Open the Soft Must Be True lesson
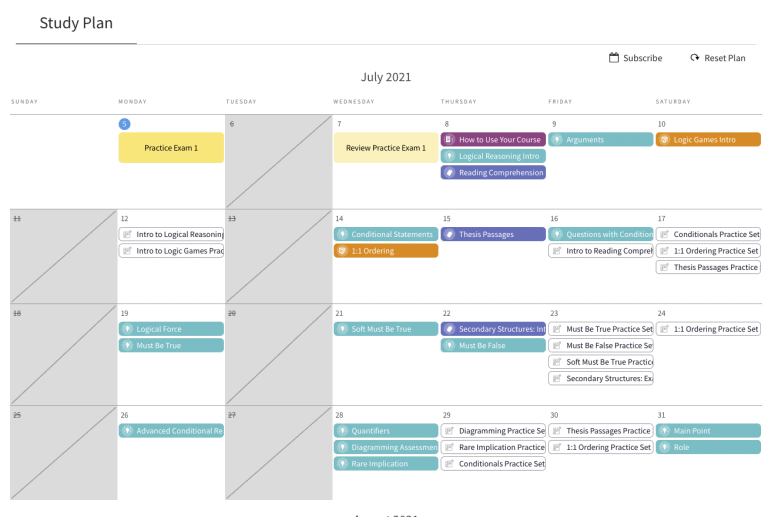This screenshot has width=768, height=517. [x=386, y=329]
